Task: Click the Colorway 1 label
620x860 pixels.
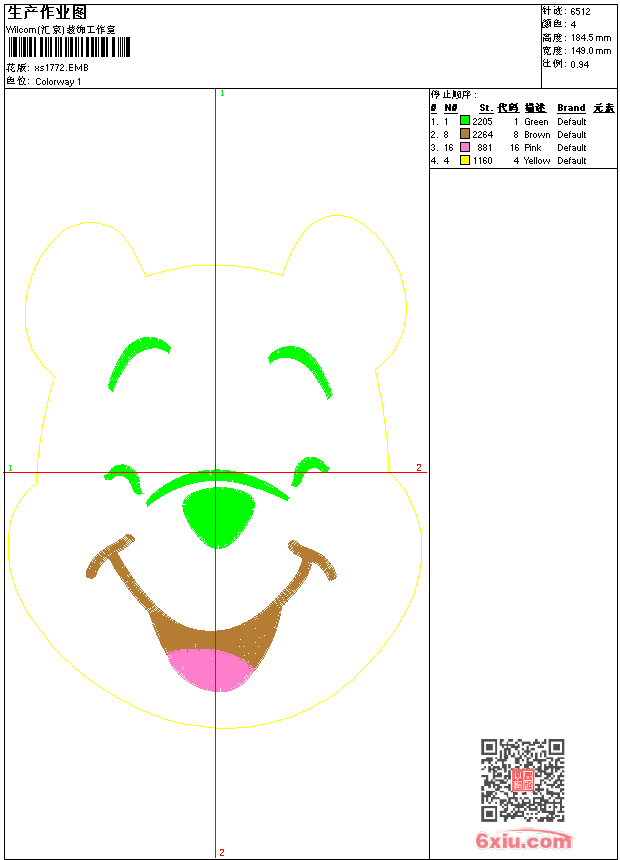Action: click(x=58, y=81)
